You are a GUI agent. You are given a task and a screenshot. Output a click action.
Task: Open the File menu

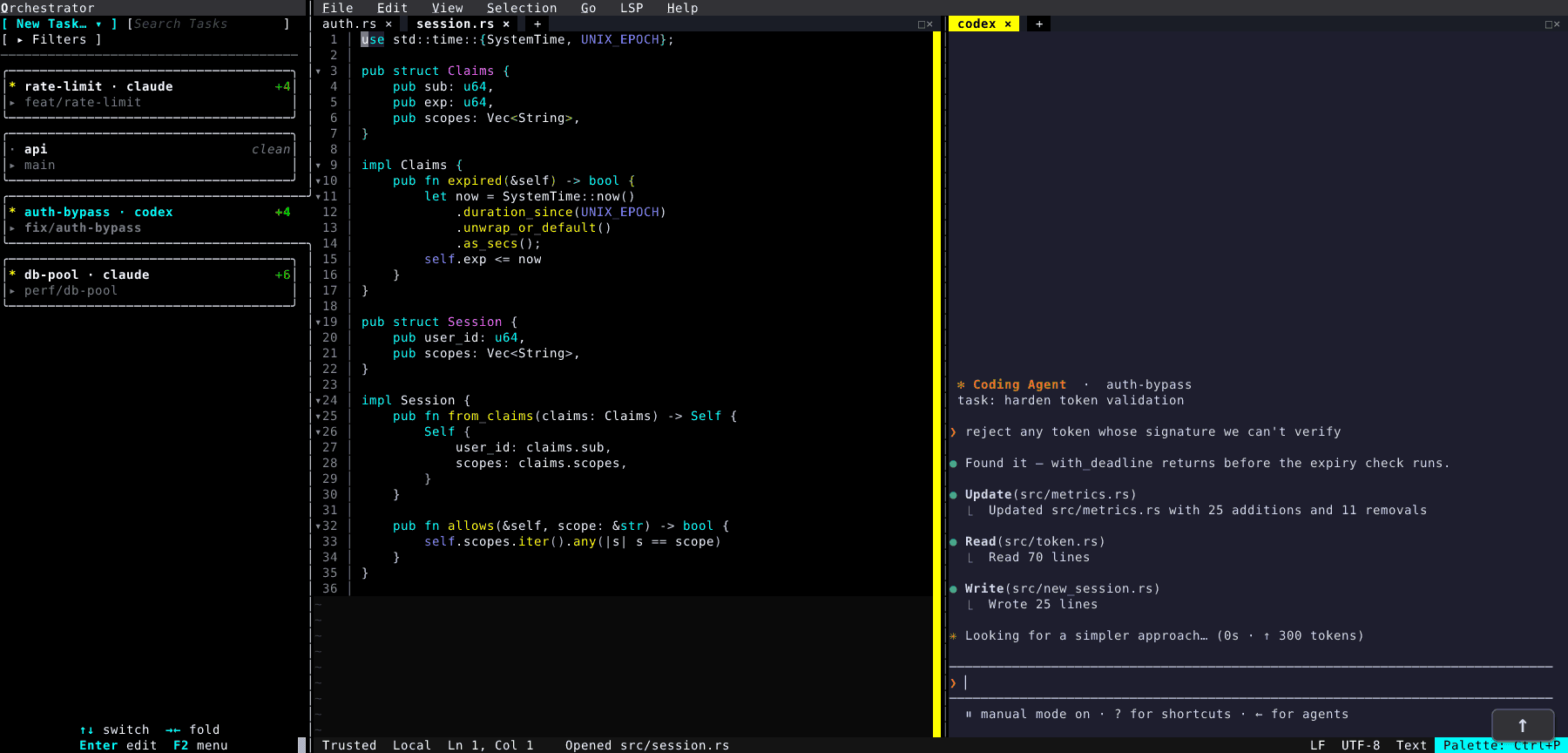pos(338,8)
